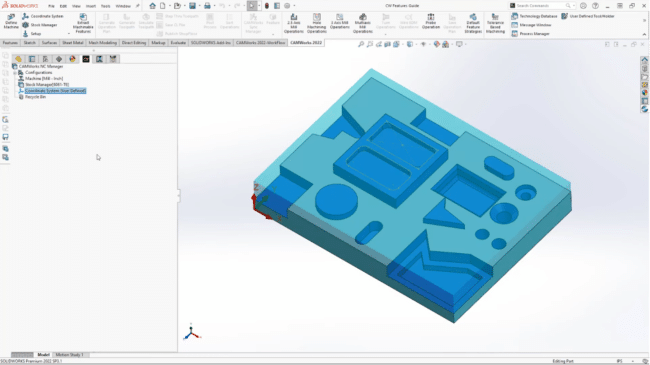The width and height of the screenshot is (650, 365).
Task: Open the File menu
Action: (51, 6)
